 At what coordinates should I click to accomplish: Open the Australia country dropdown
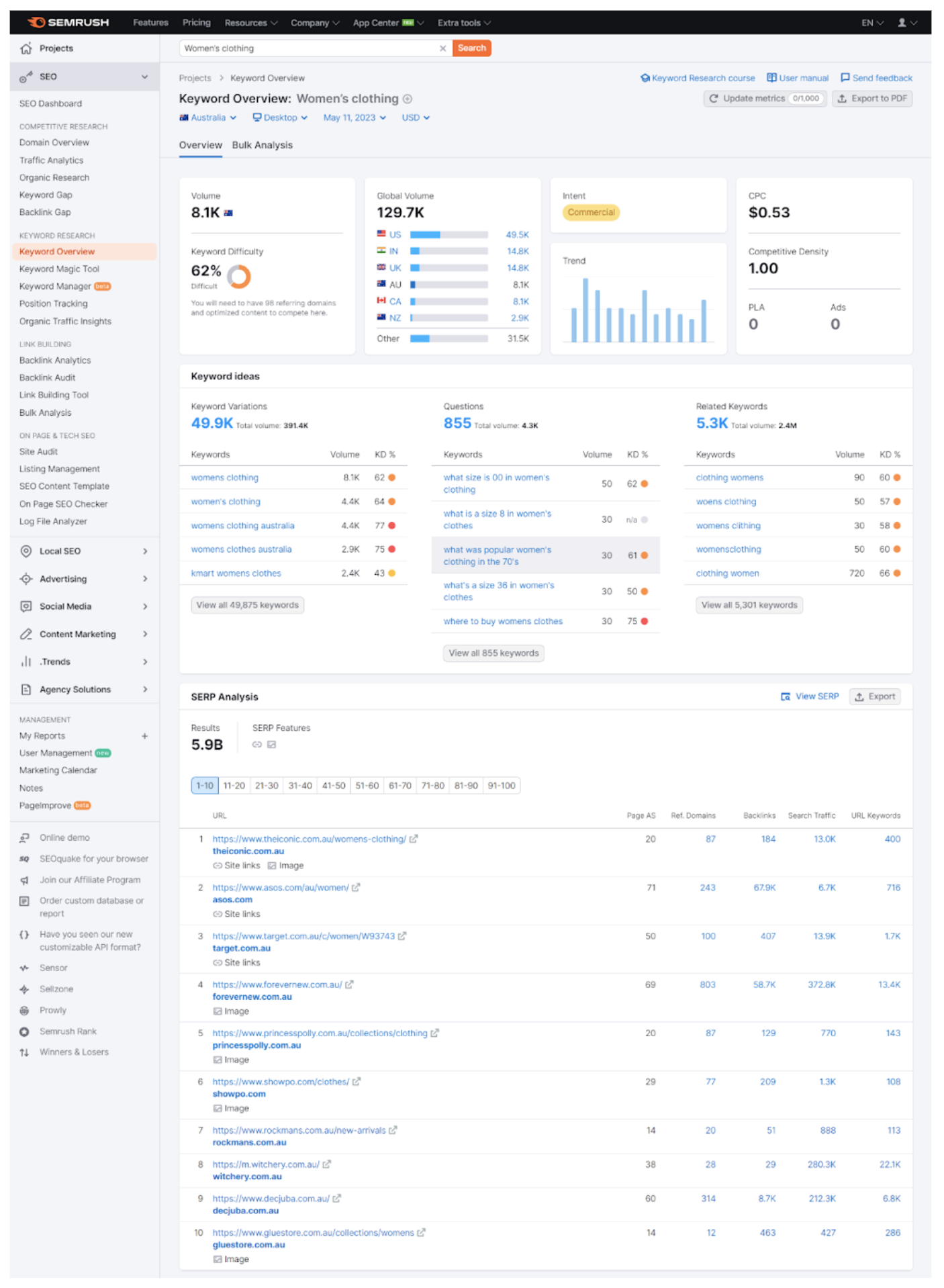click(x=208, y=118)
